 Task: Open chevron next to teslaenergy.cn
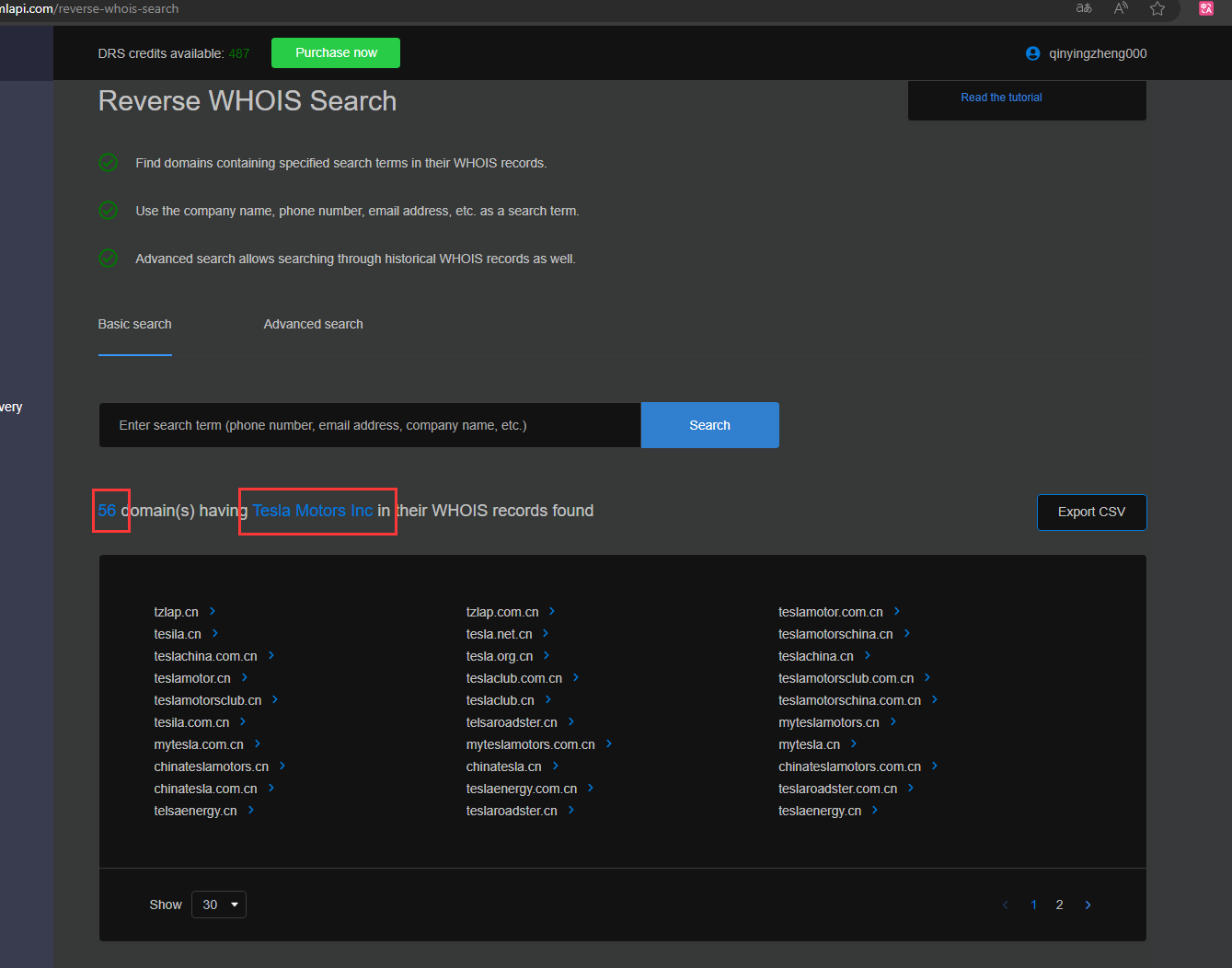(875, 810)
